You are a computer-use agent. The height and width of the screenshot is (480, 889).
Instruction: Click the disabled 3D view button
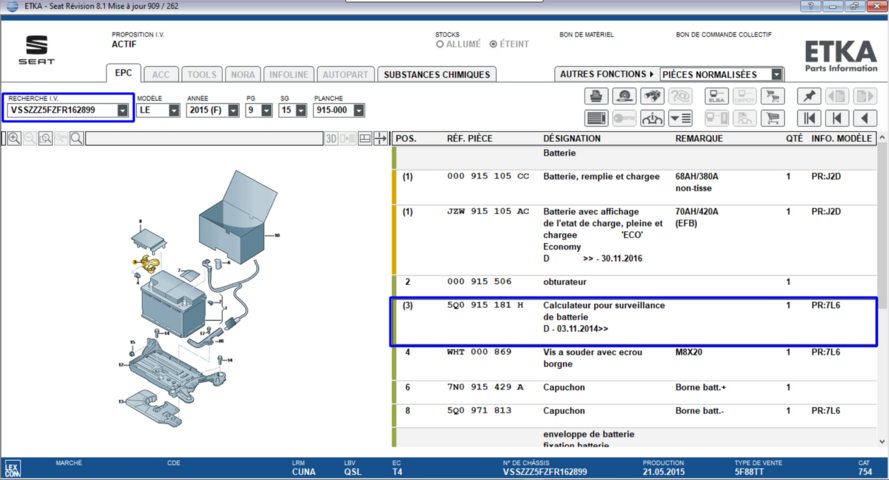(331, 138)
